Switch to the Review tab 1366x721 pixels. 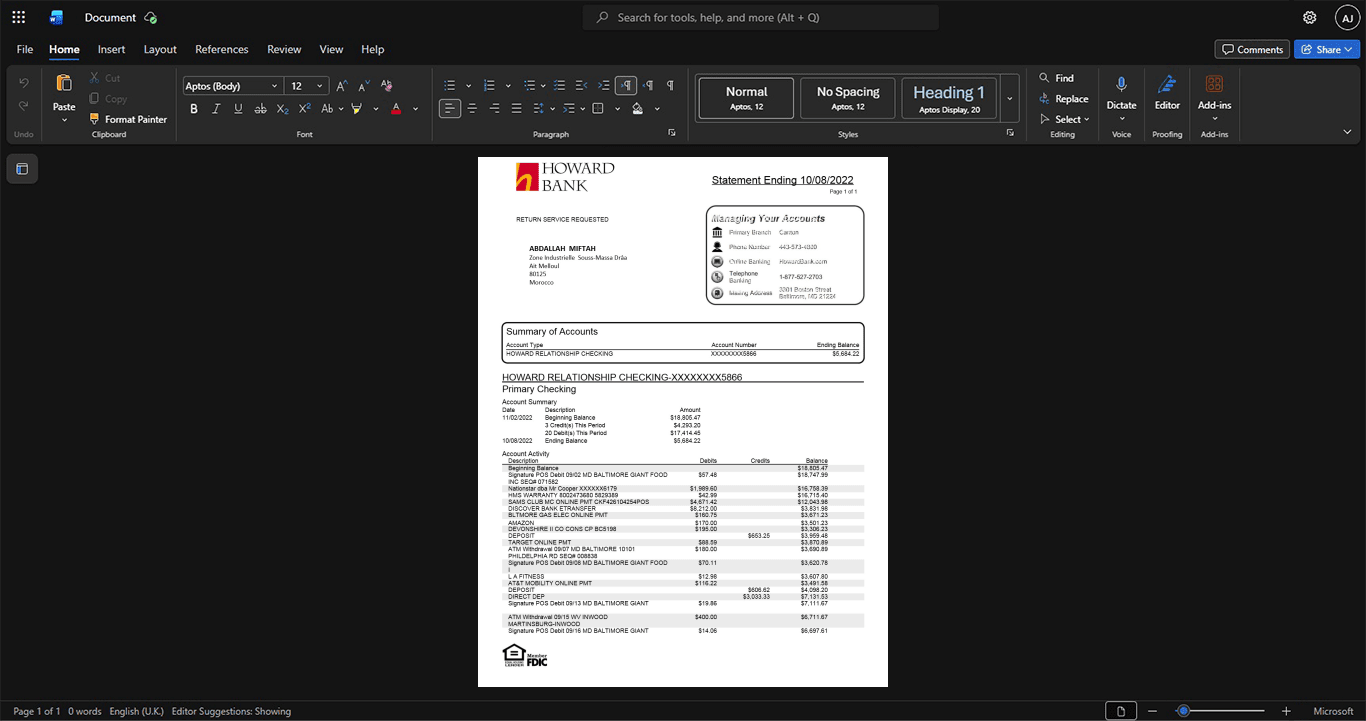tap(284, 49)
